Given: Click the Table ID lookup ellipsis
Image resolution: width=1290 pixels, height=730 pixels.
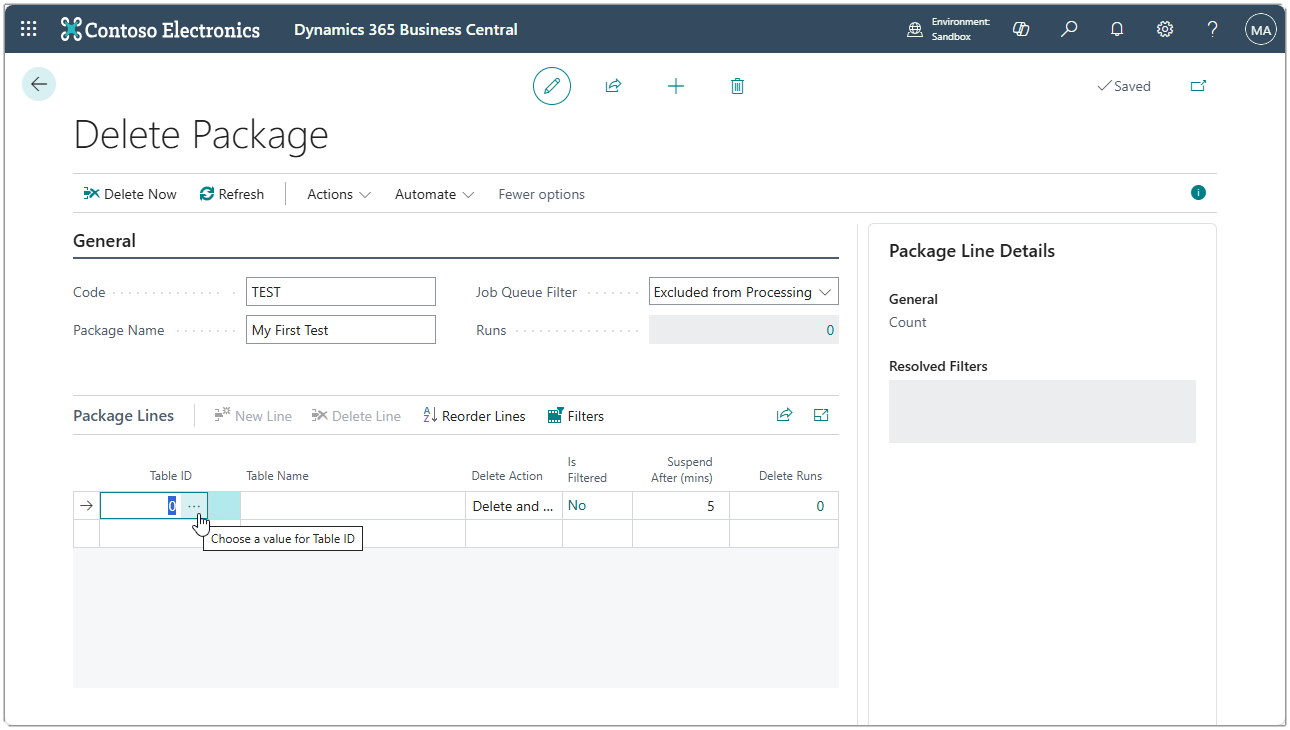Looking at the screenshot, I should (194, 506).
